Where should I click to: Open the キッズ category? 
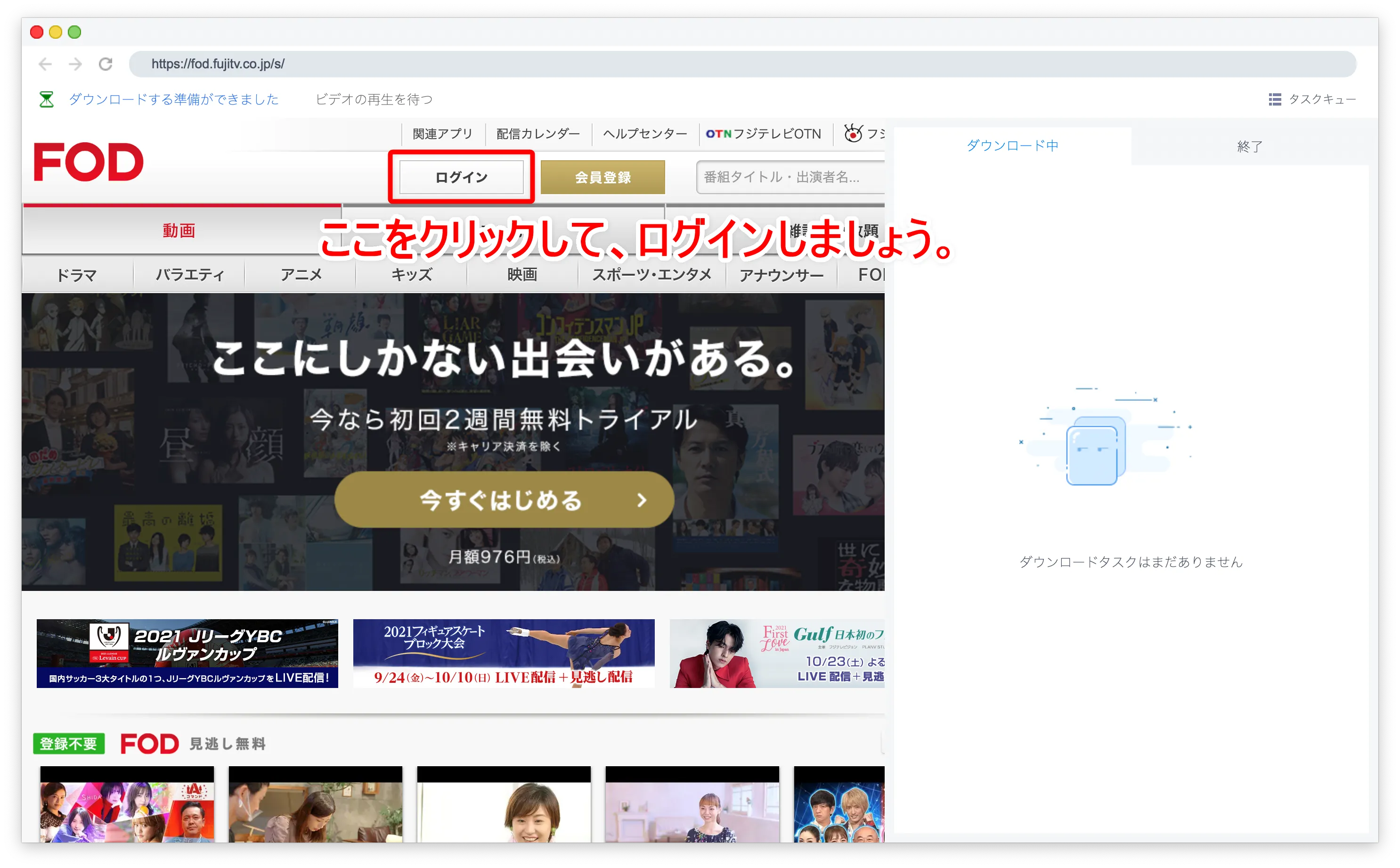point(411,275)
